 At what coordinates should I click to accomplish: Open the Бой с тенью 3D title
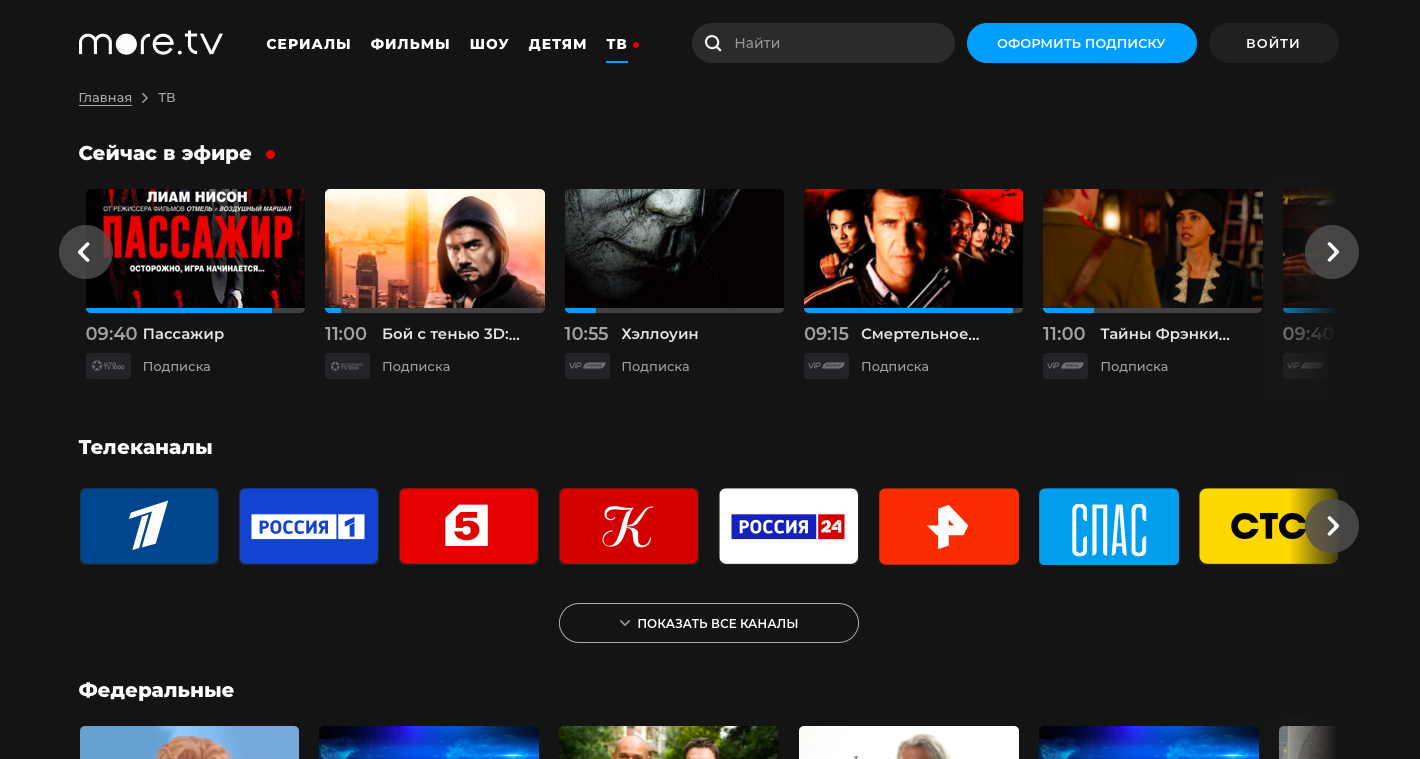[x=451, y=334]
